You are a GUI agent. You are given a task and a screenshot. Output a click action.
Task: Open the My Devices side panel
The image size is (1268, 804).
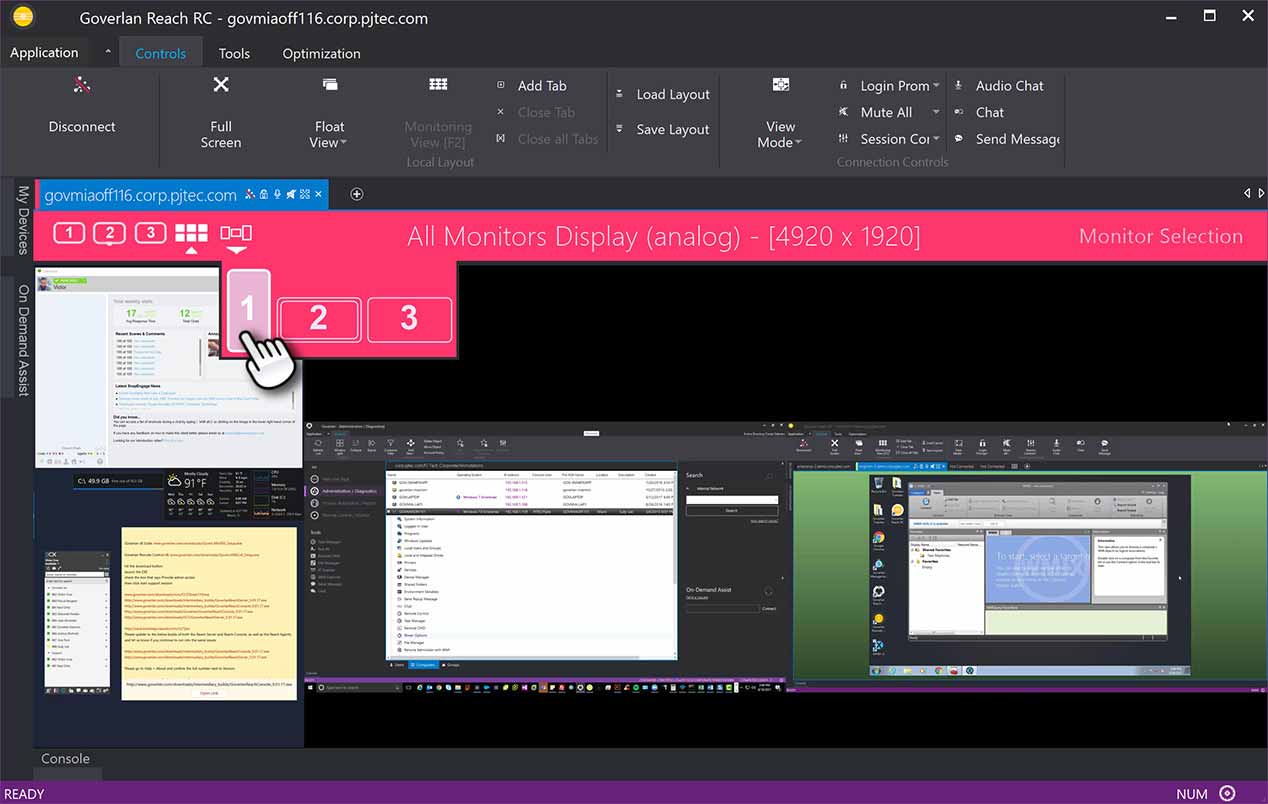(x=23, y=220)
